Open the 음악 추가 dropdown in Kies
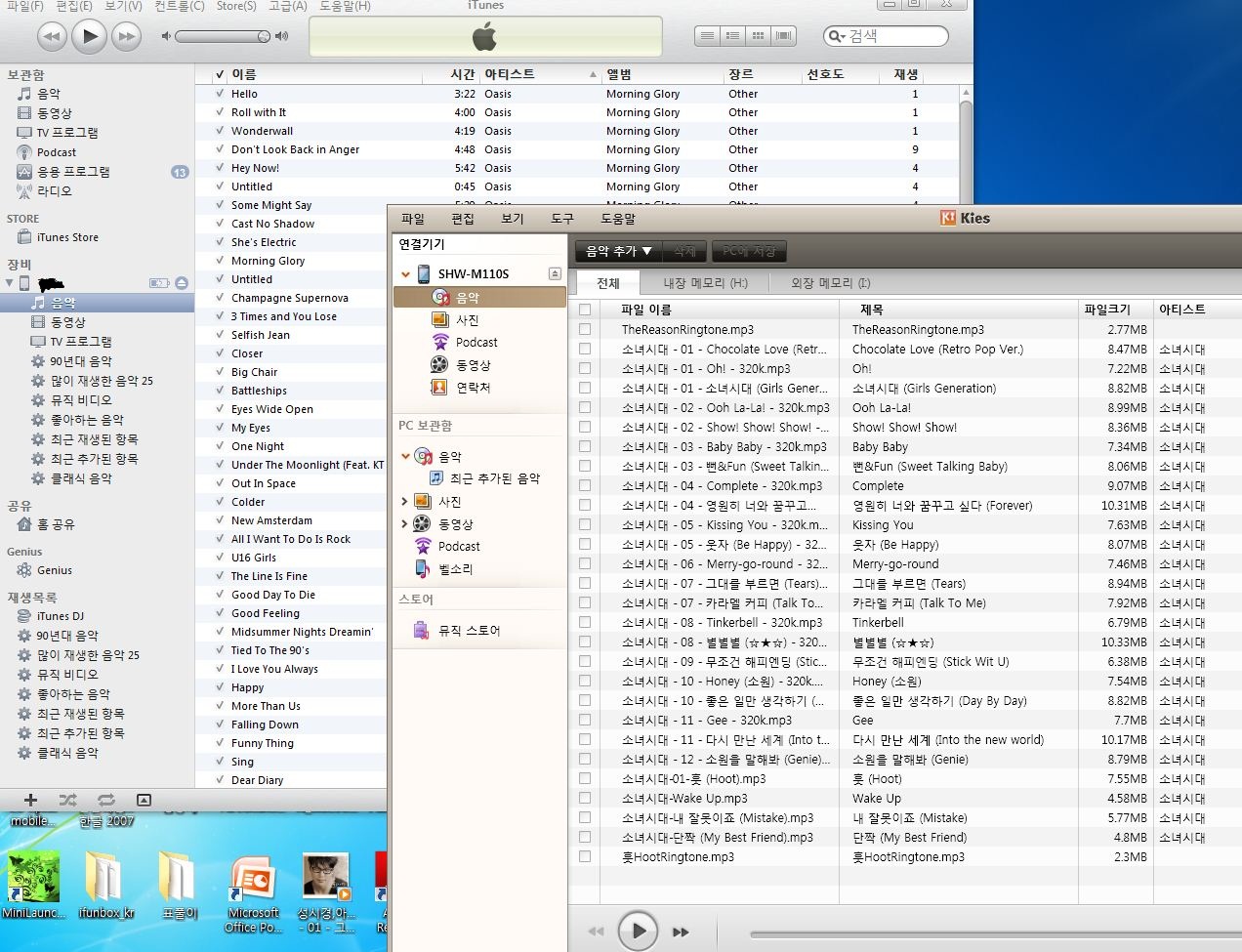1242x952 pixels. (x=619, y=251)
